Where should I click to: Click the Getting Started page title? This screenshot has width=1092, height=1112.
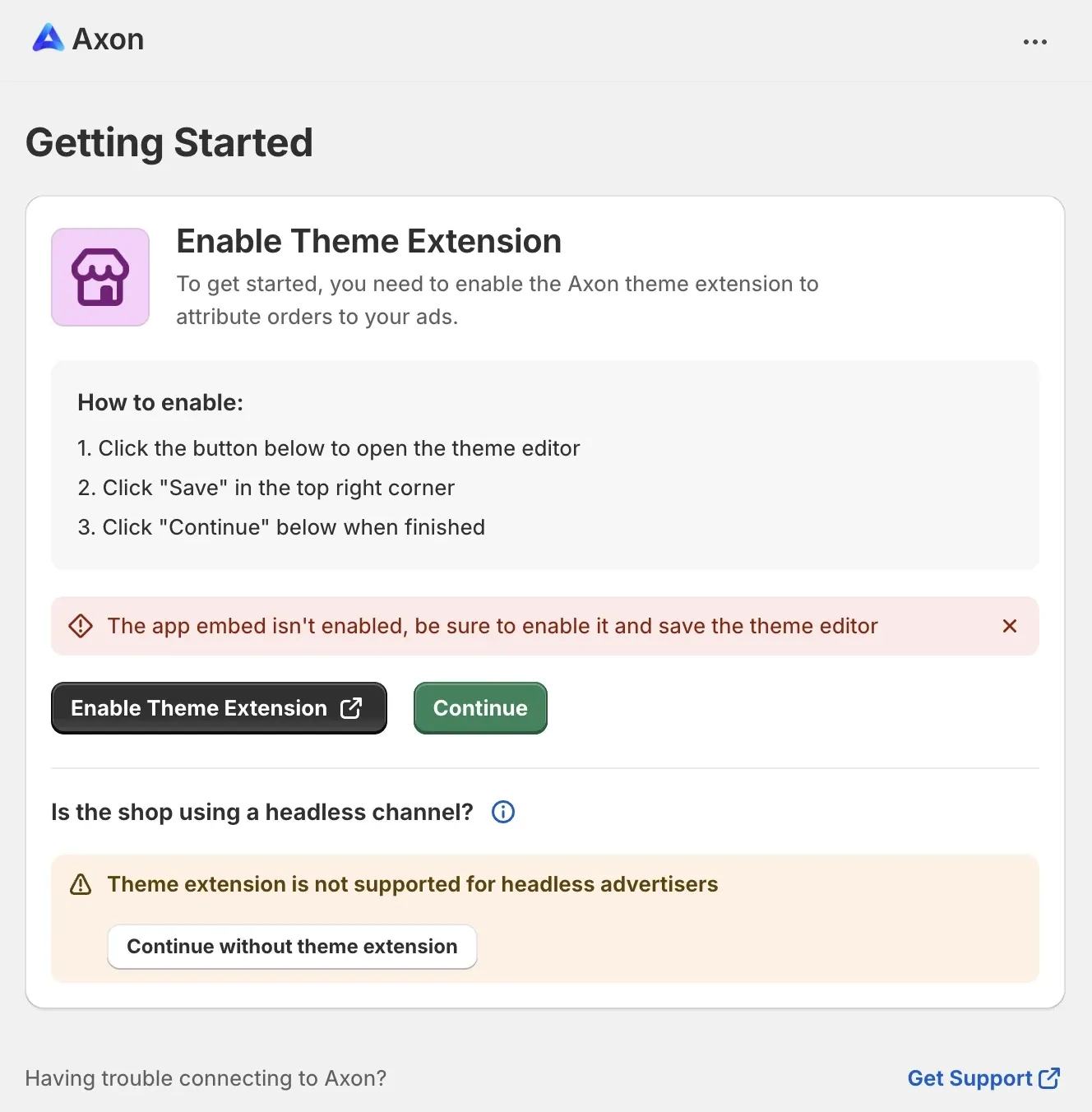tap(169, 141)
